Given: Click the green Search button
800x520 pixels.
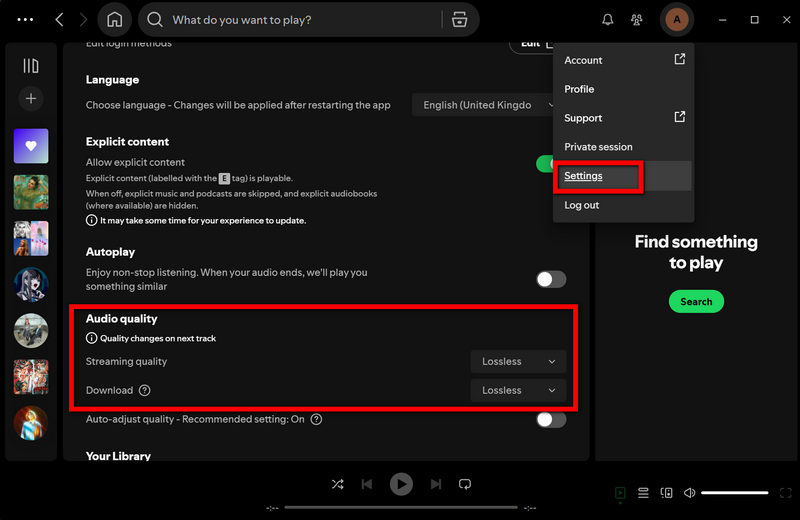Looking at the screenshot, I should pos(696,302).
